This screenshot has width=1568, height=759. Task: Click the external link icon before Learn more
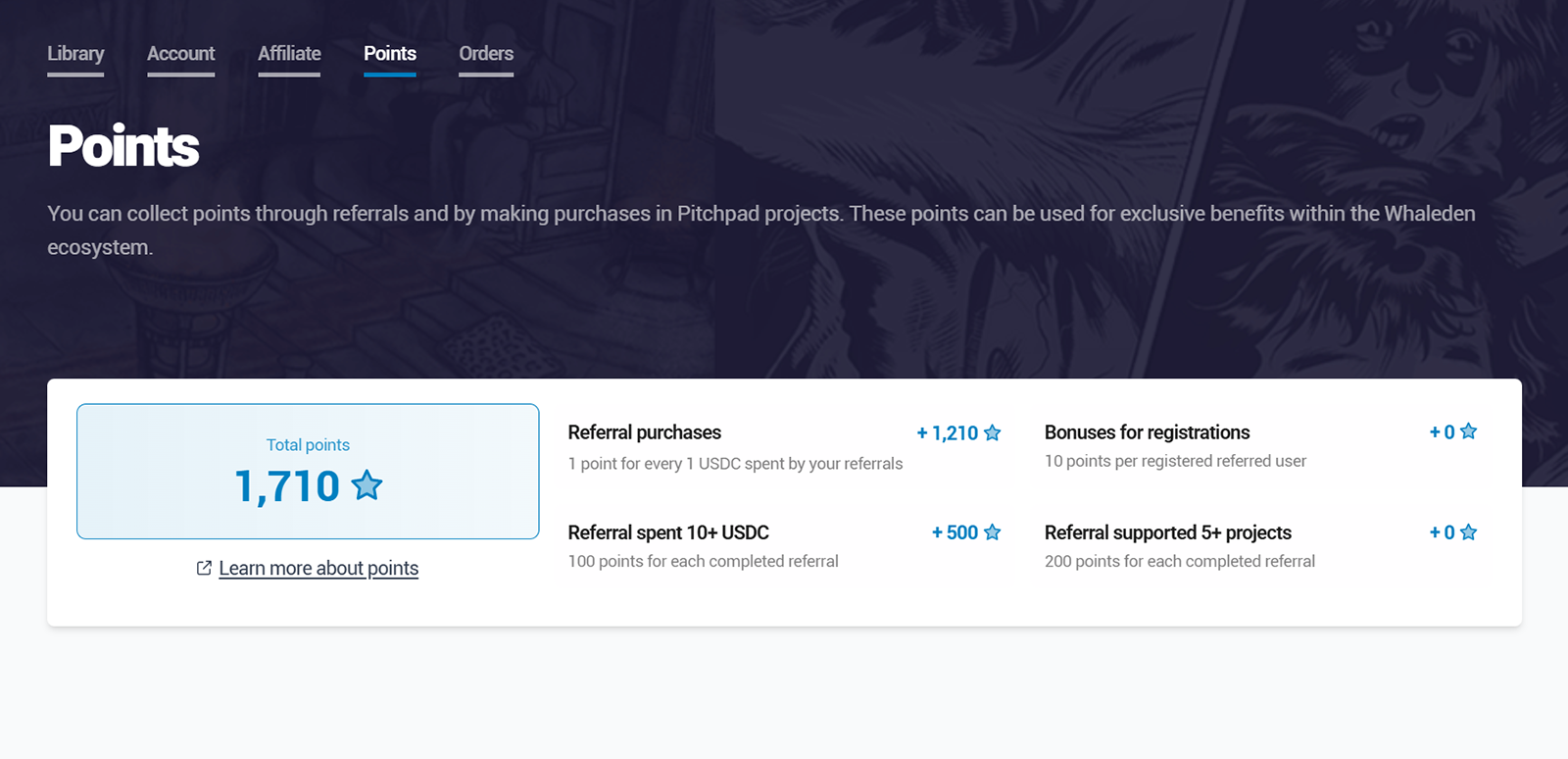pyautogui.click(x=204, y=568)
